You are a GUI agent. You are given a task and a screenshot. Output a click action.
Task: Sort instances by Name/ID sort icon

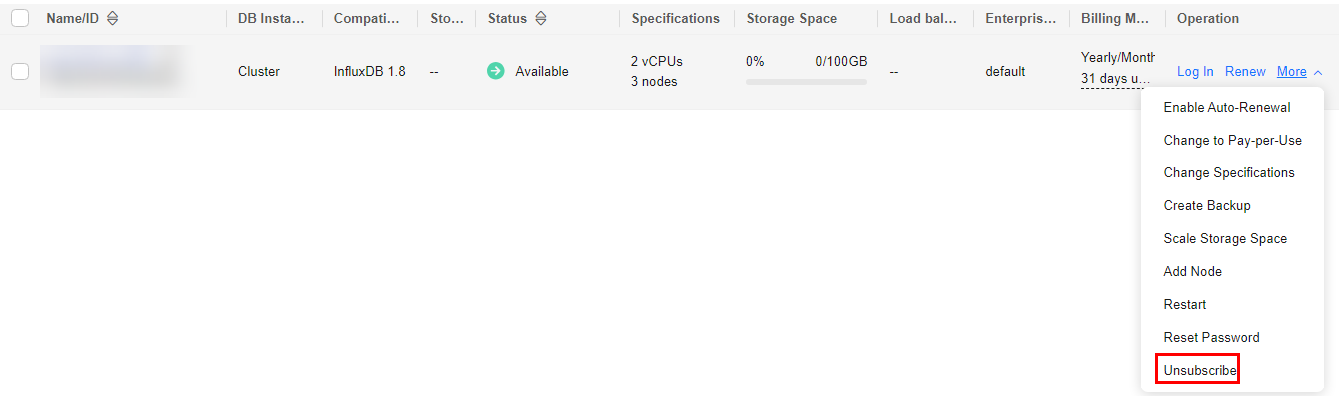112,19
